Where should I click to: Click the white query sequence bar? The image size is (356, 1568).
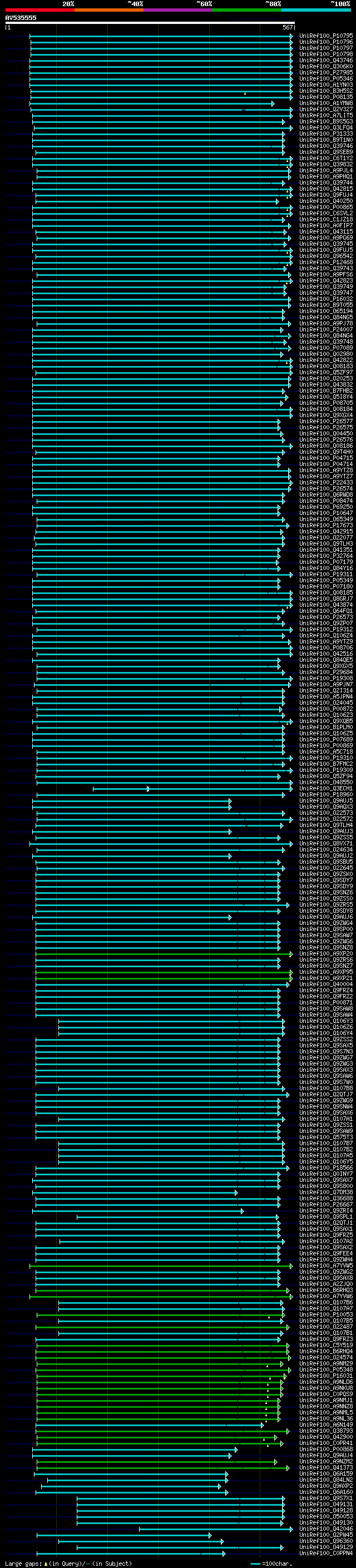pyautogui.click(x=150, y=23)
